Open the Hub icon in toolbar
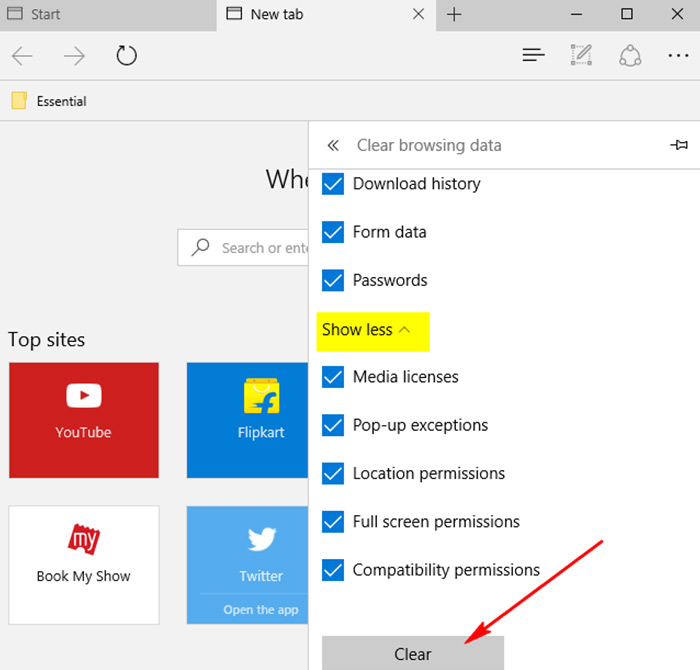Viewport: 700px width, 670px height. click(533, 56)
